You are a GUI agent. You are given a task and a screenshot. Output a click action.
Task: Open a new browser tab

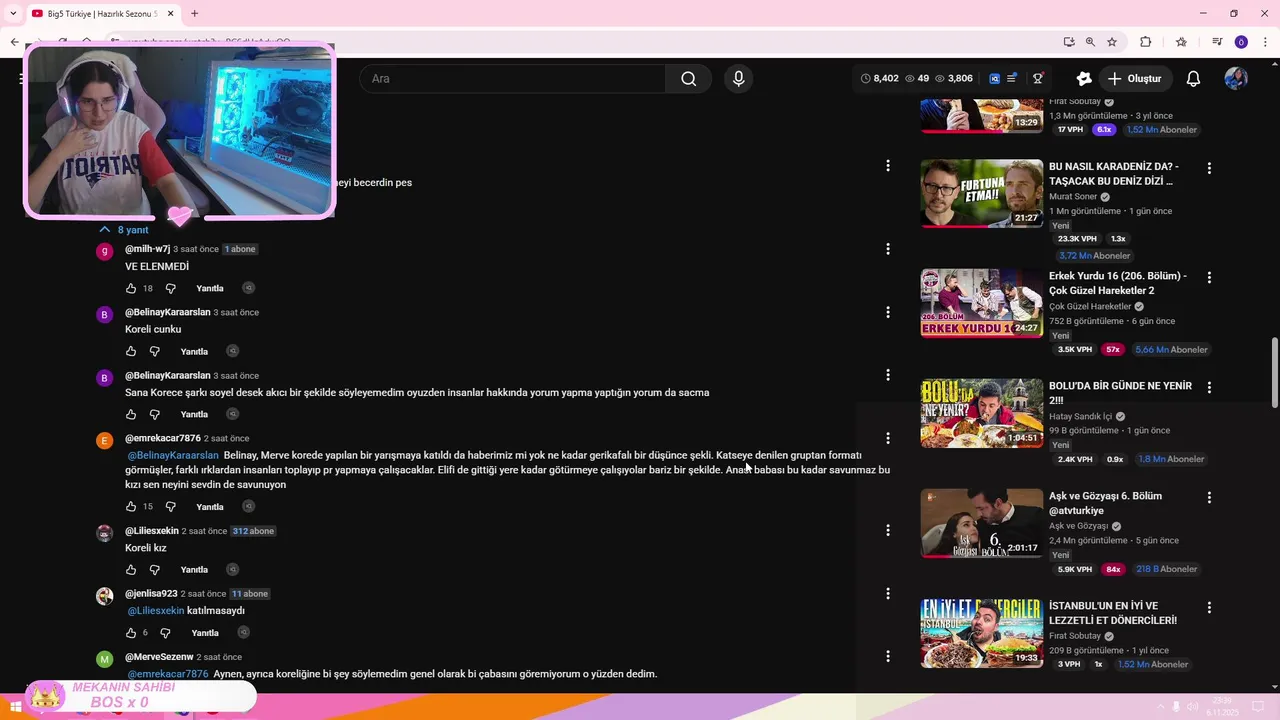pos(194,13)
